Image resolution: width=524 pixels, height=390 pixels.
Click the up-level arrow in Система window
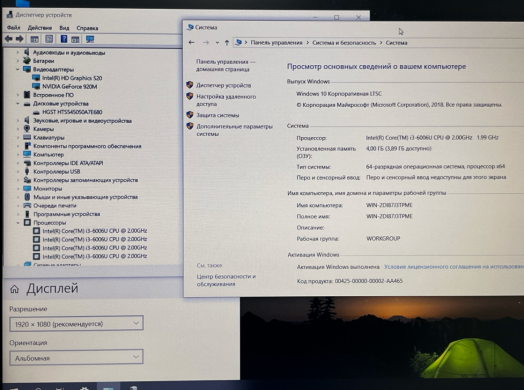tap(227, 42)
